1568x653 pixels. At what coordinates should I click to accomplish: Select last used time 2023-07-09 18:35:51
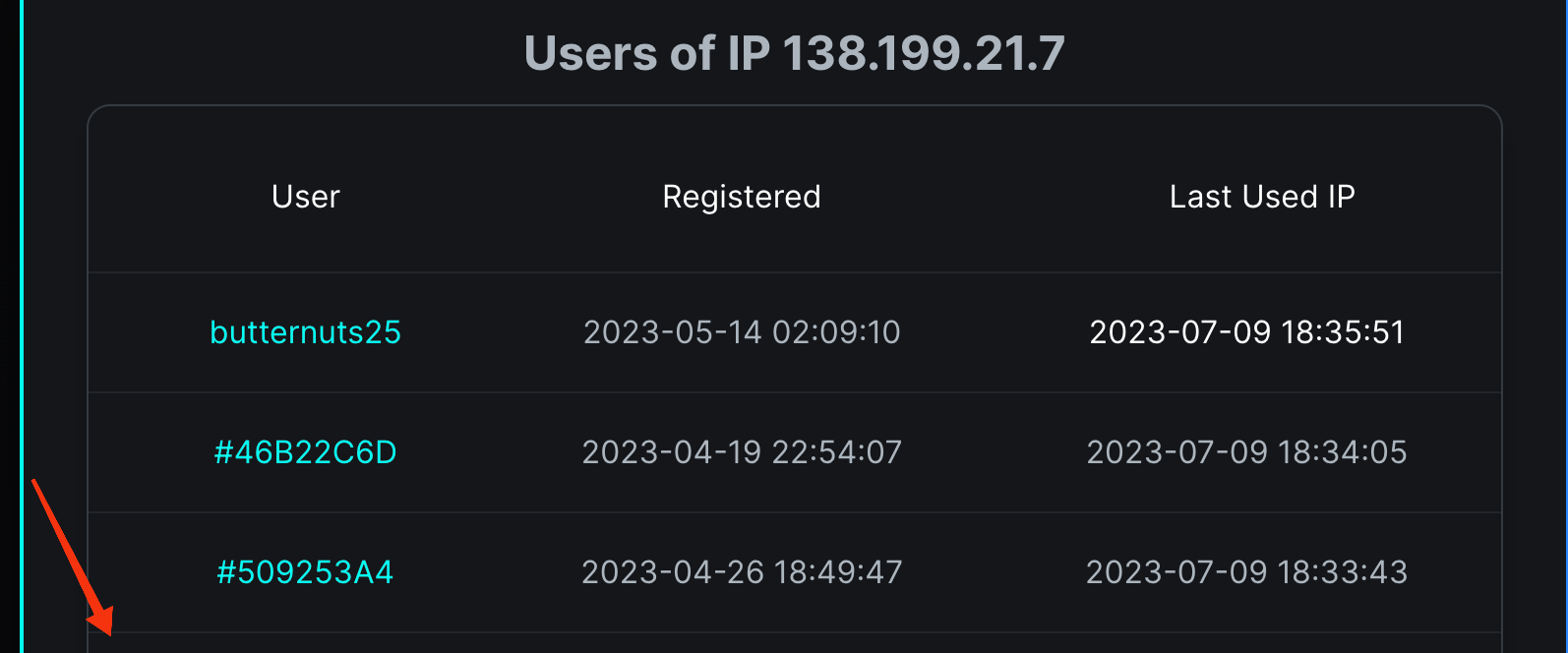1246,332
